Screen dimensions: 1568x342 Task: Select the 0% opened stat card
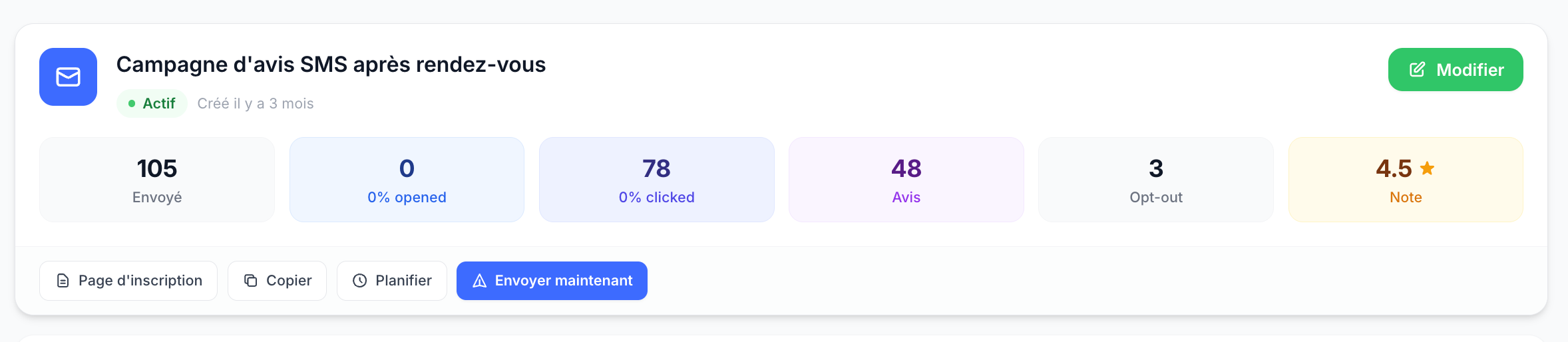click(x=407, y=180)
